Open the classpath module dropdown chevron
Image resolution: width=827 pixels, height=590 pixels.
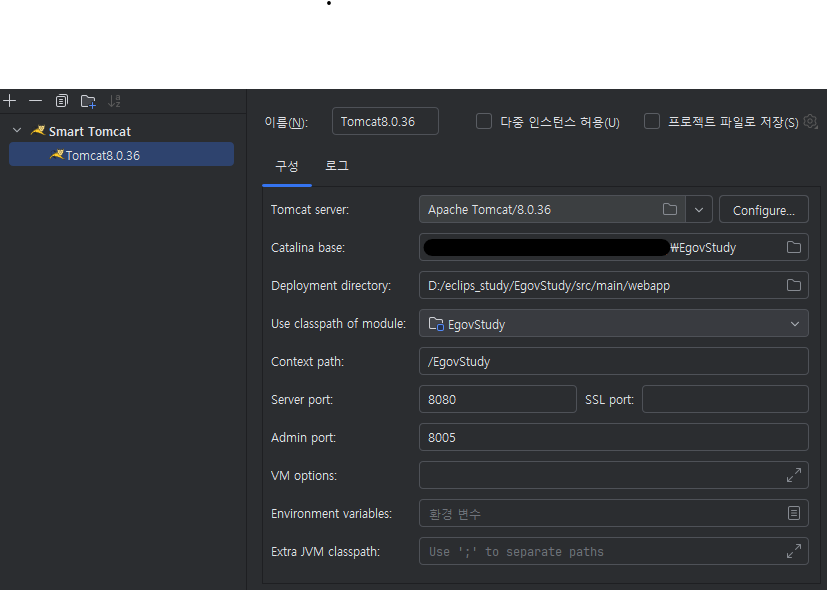(x=795, y=324)
